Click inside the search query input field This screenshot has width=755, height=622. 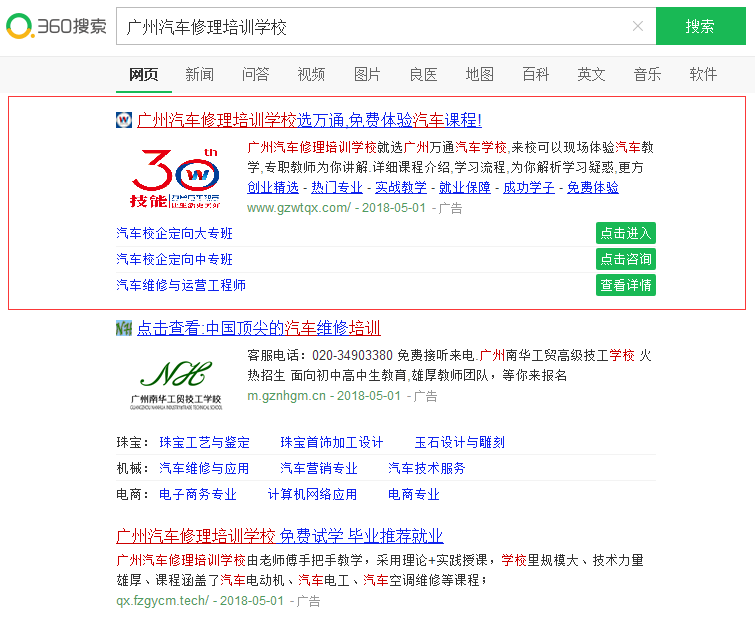[370, 26]
